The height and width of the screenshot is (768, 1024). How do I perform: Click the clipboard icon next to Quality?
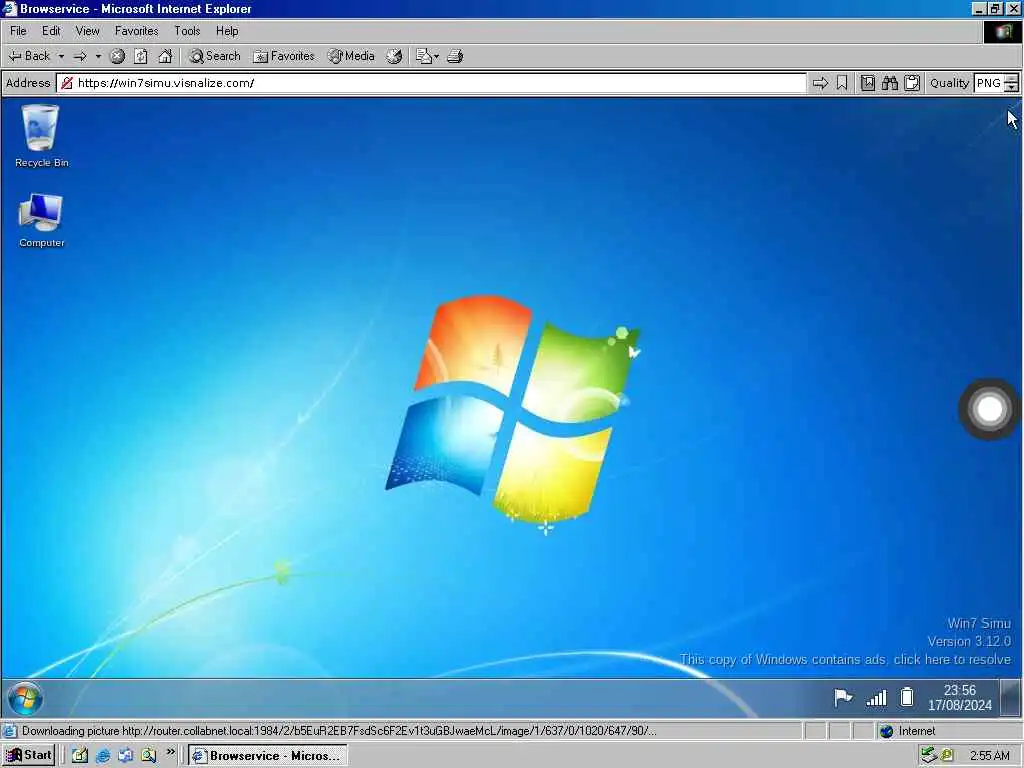912,83
